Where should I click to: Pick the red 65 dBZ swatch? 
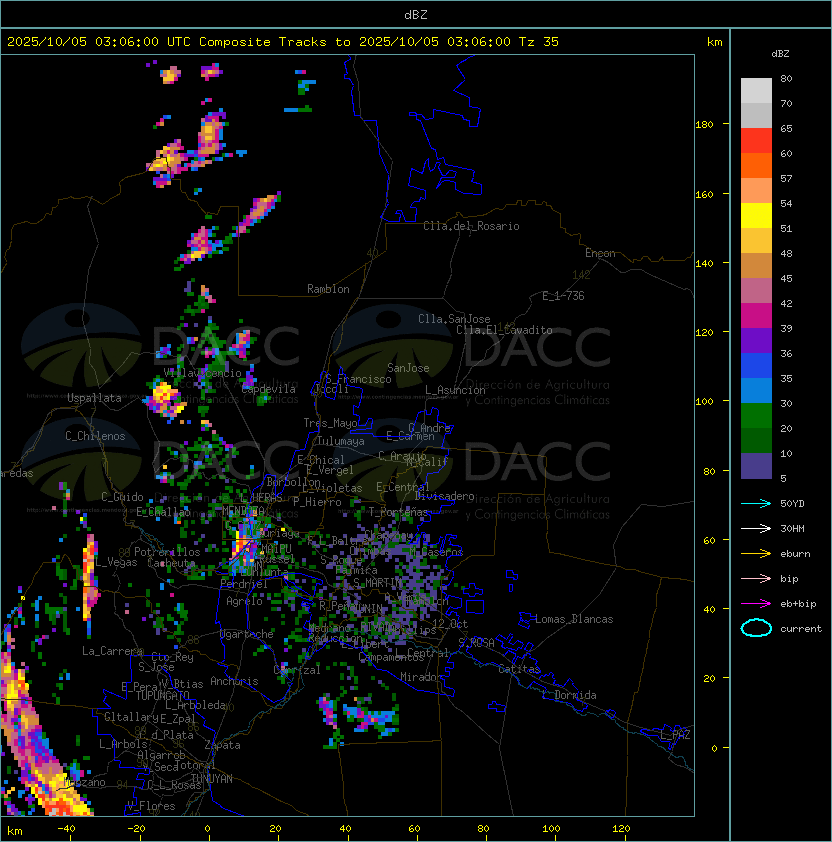click(756, 141)
